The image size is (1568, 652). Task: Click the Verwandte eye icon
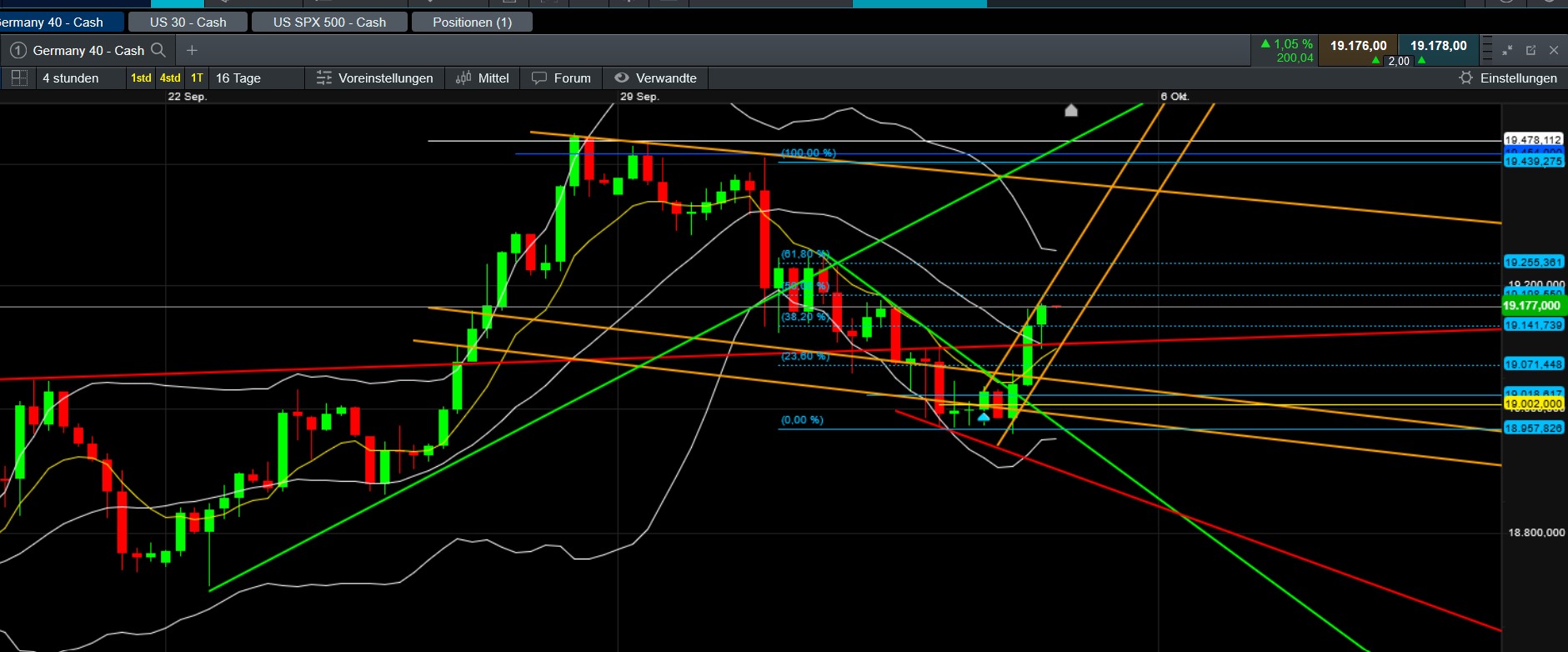point(622,78)
